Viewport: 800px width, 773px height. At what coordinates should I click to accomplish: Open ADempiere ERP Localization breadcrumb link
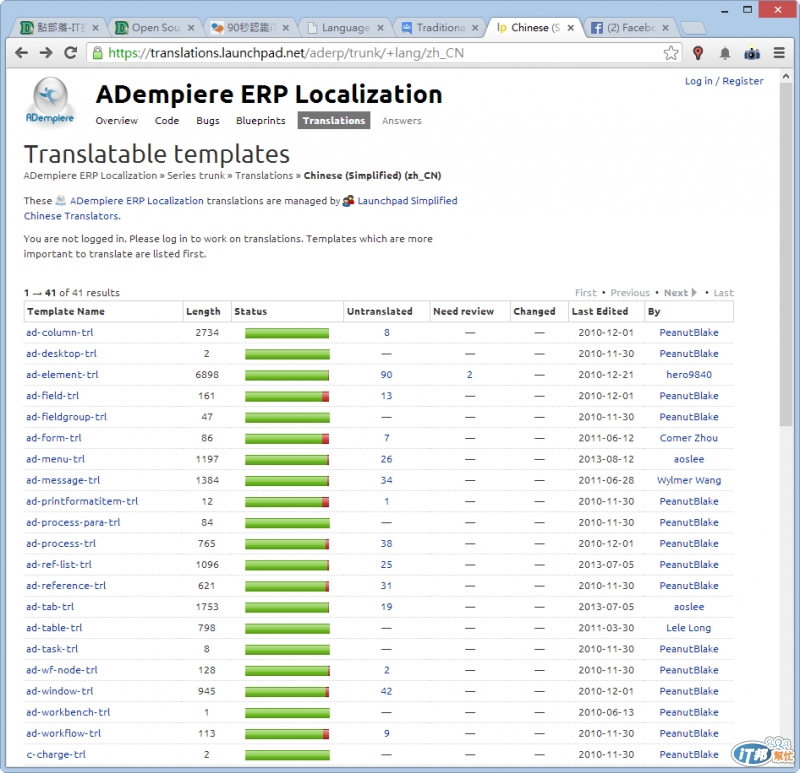pyautogui.click(x=90, y=176)
